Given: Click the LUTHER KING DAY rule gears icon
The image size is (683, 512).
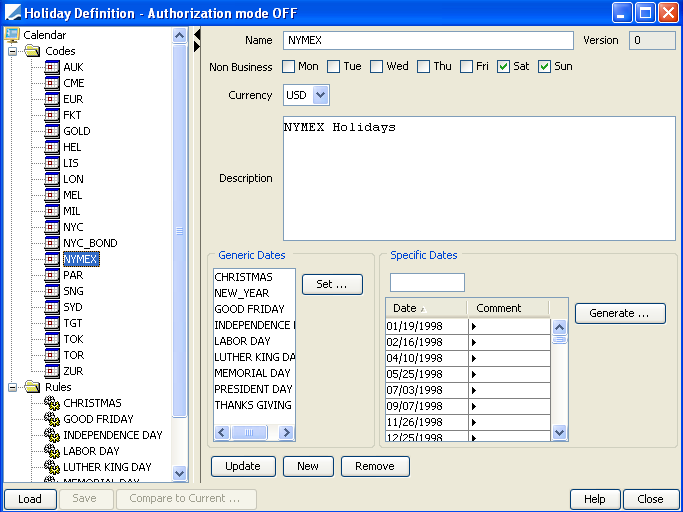Looking at the screenshot, I should pos(52,467).
